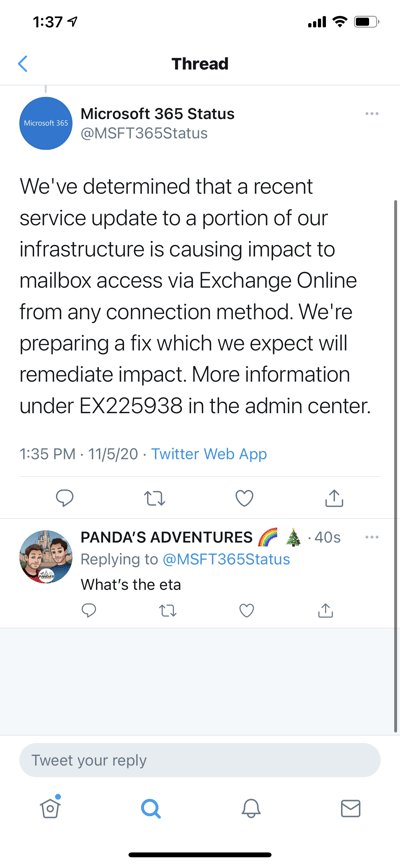The width and height of the screenshot is (400, 865).
Task: Tap the "Tweet your reply" field
Action: point(200,760)
